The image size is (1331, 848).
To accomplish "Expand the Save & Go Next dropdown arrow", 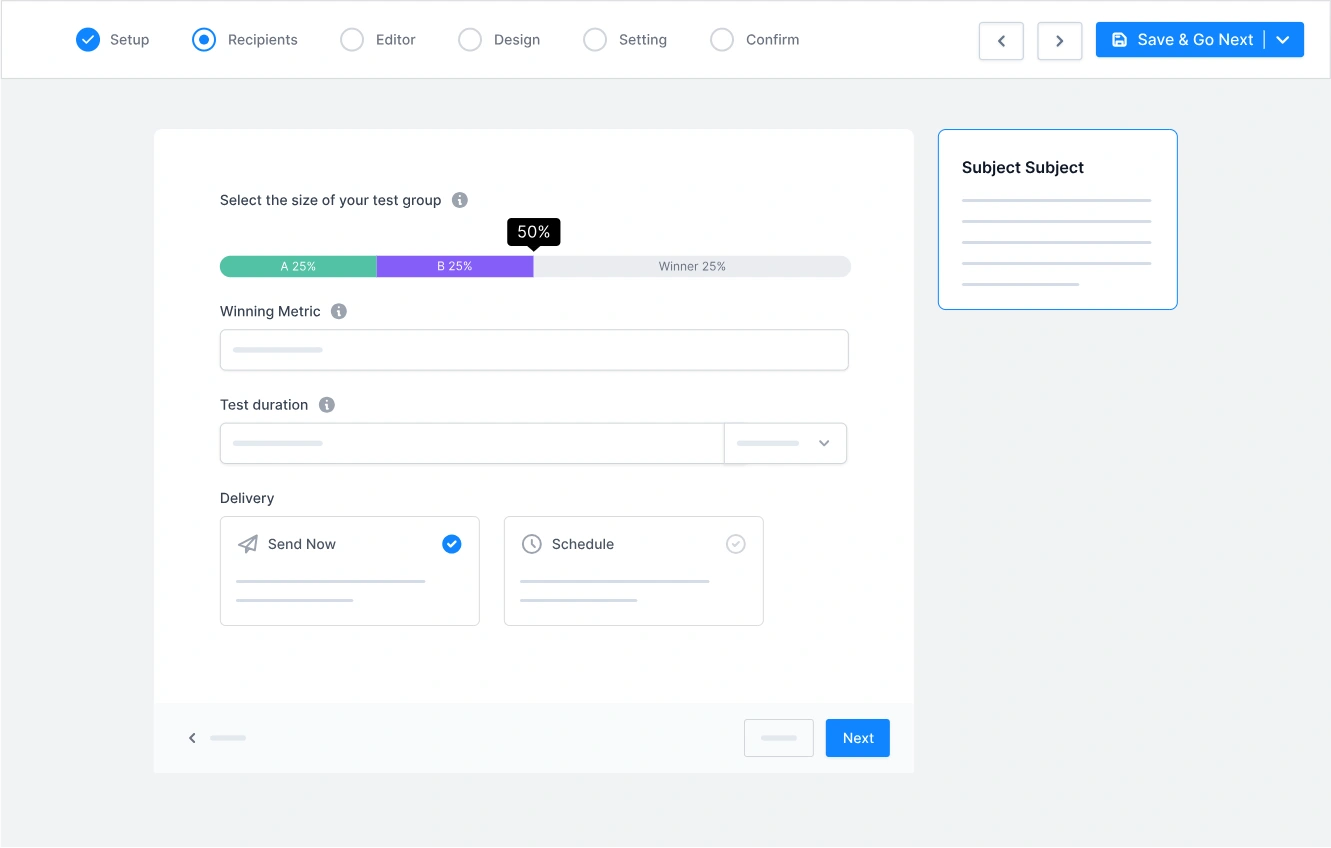I will click(x=1283, y=40).
